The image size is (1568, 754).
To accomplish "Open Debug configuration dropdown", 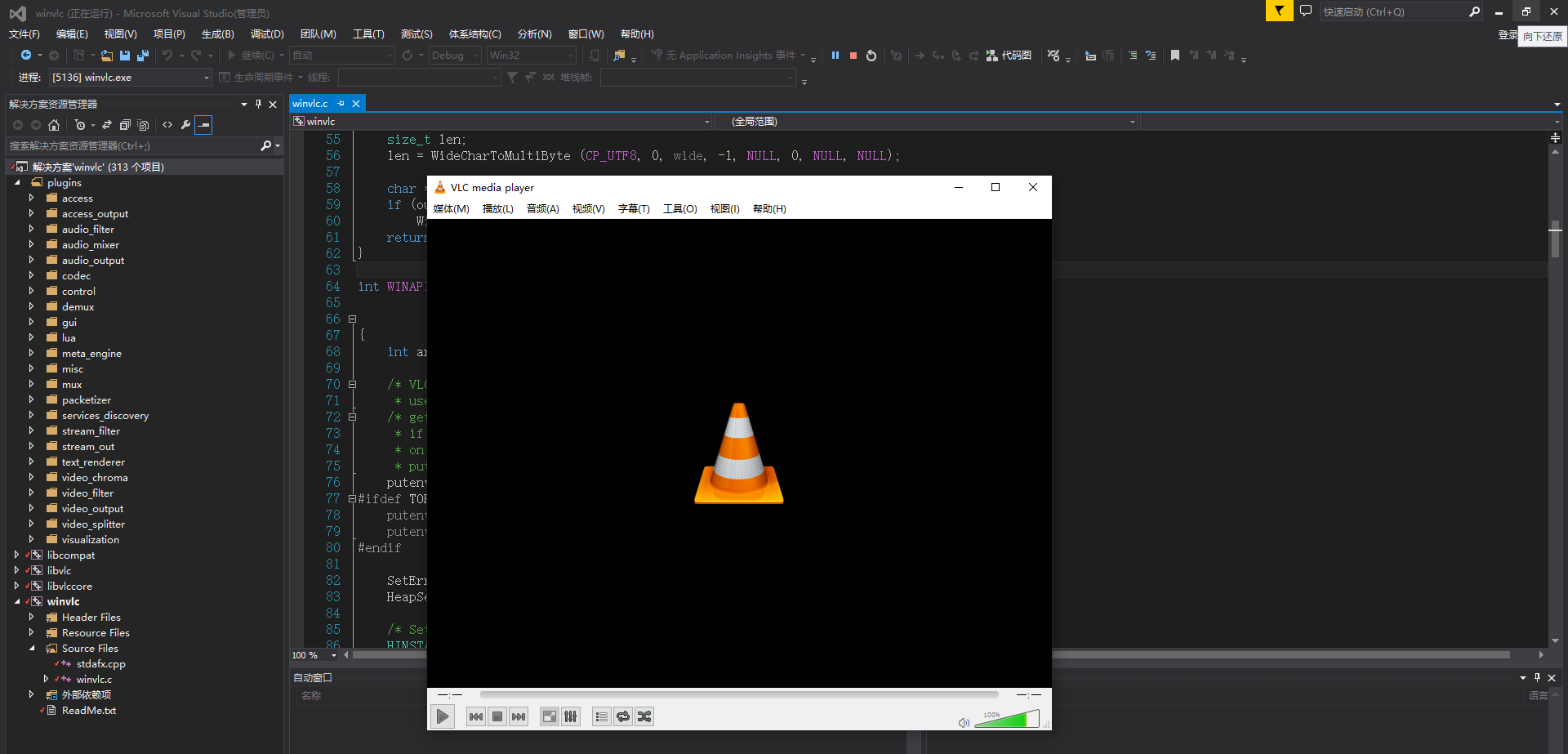I will click(x=455, y=56).
